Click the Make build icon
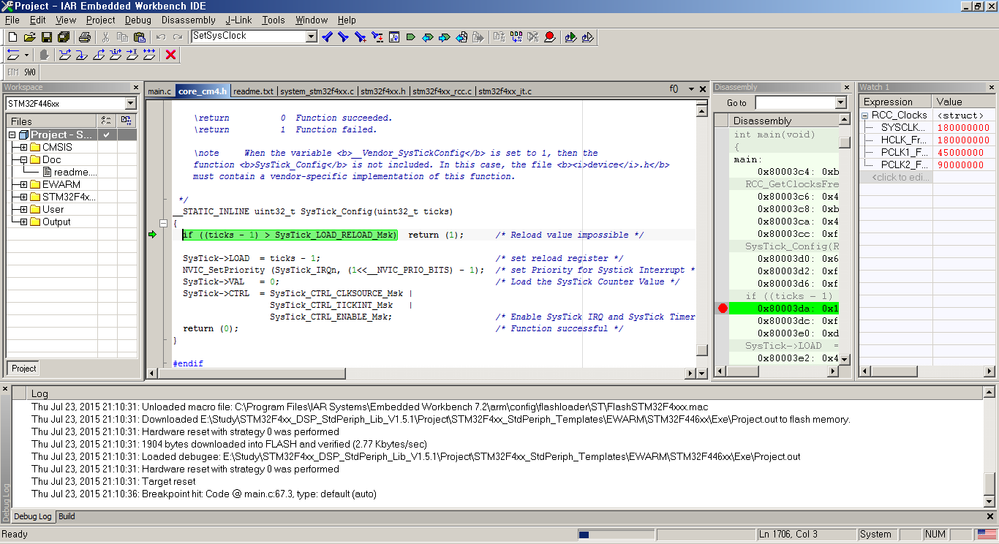This screenshot has width=999, height=544. [516, 38]
